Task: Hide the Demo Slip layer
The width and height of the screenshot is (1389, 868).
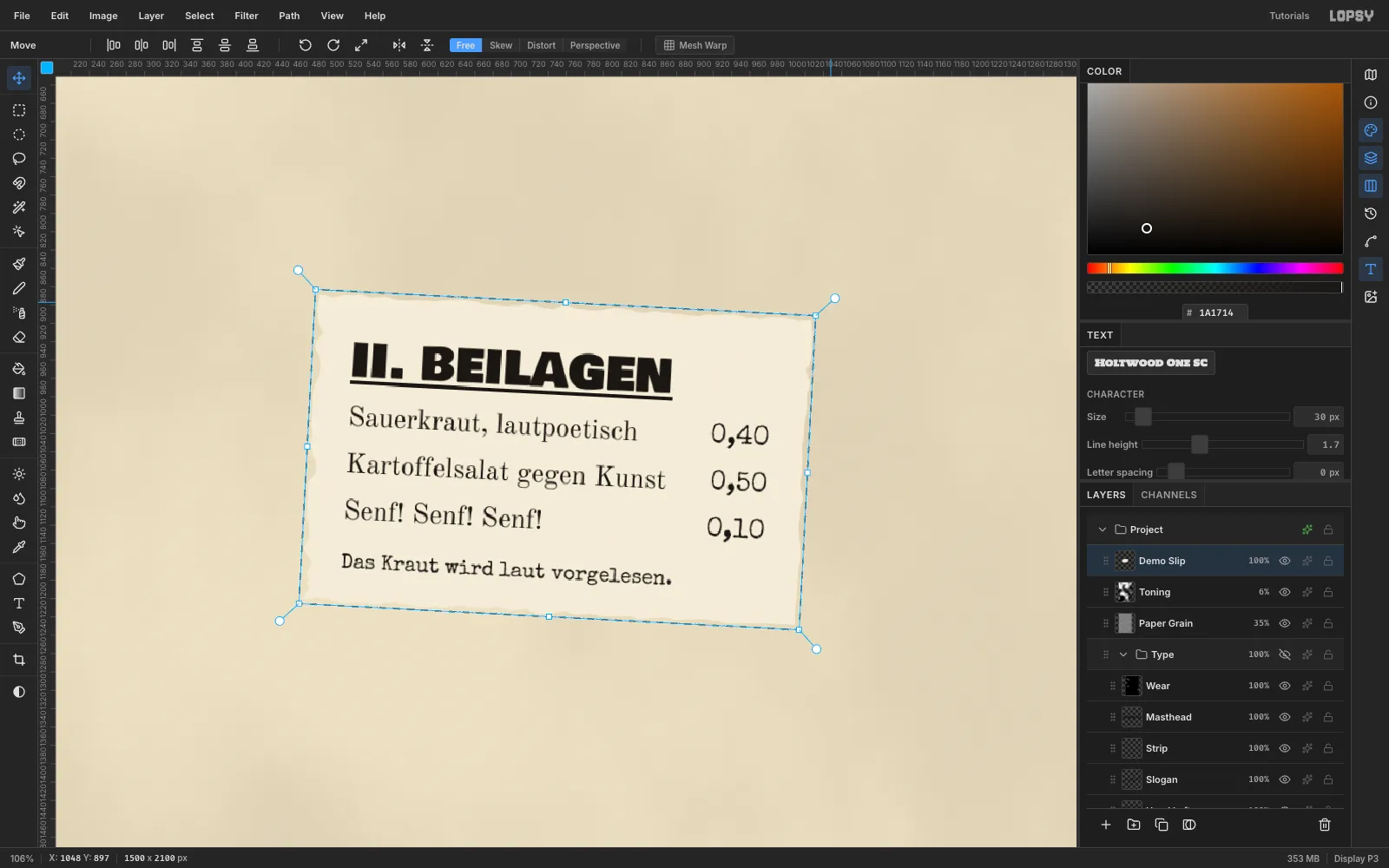Action: [1285, 561]
